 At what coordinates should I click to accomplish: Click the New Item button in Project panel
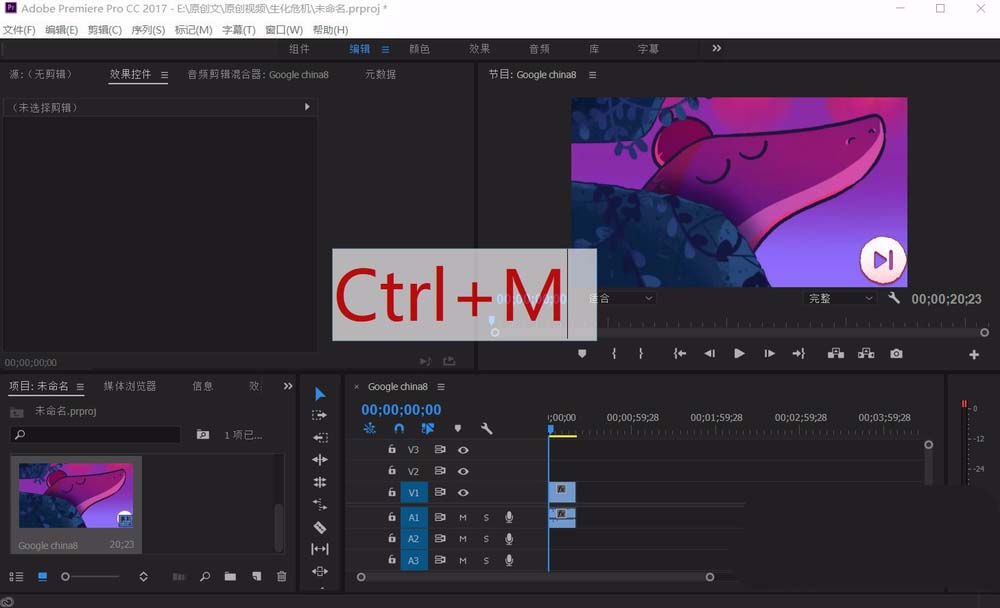(256, 577)
